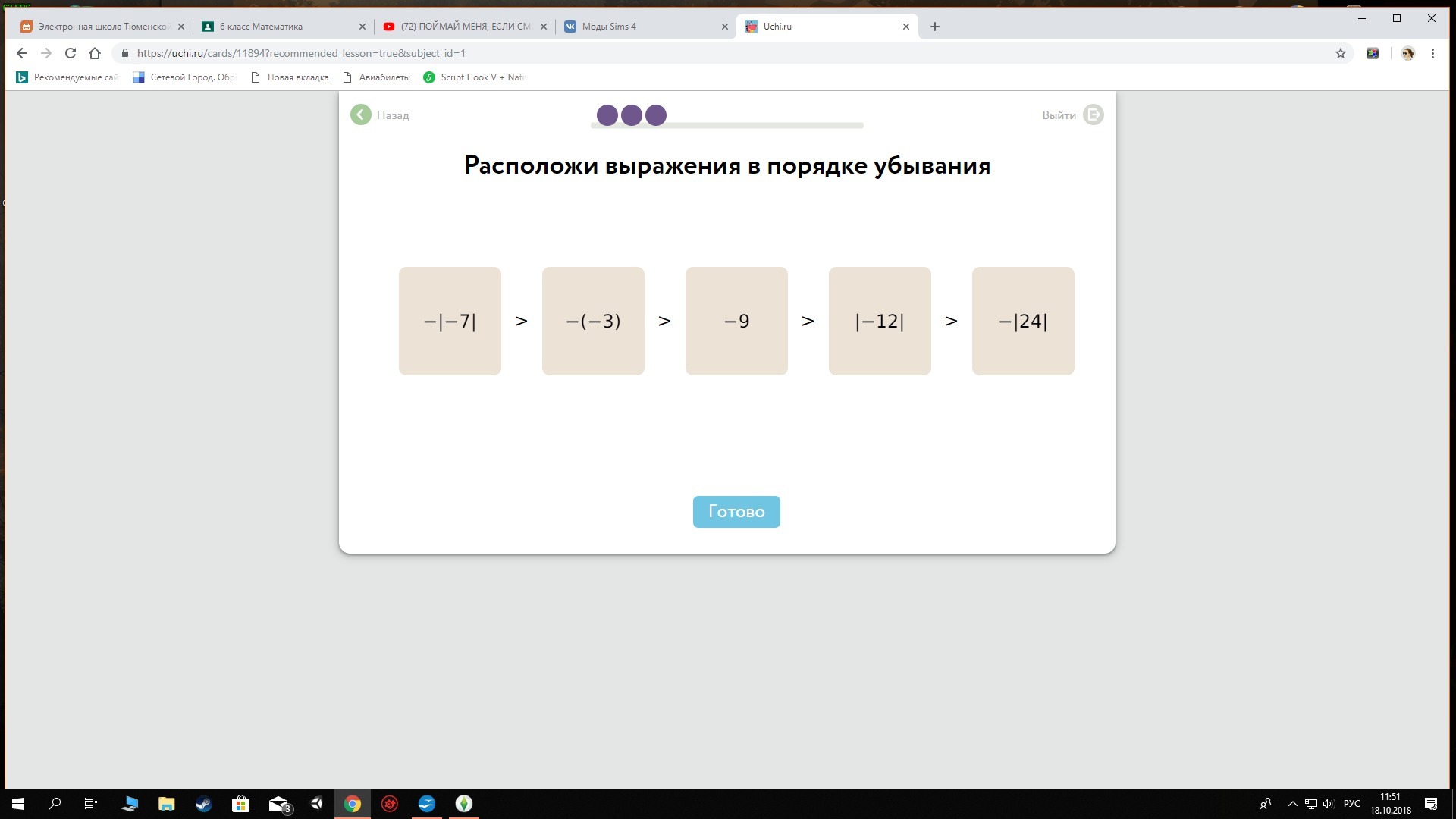Screen dimensions: 1456x819
Task: Click the Выйти exit icon
Action: (x=1093, y=115)
